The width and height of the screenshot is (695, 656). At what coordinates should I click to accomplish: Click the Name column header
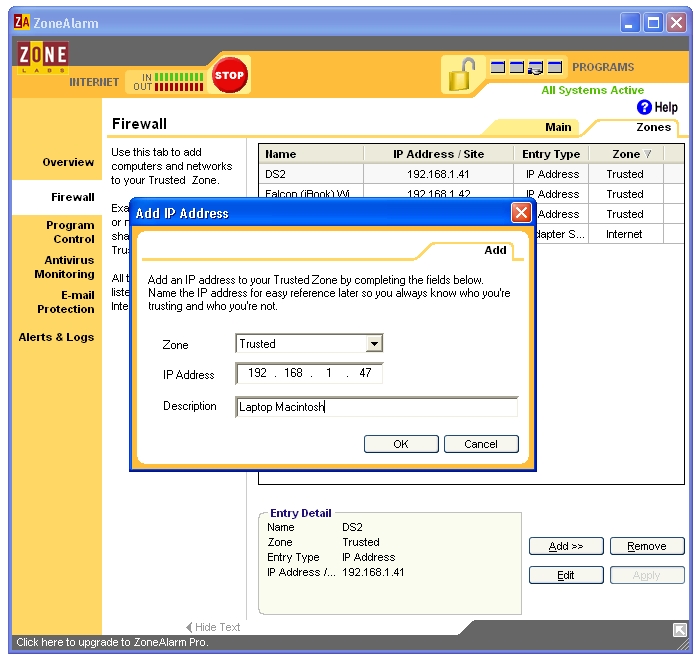pos(311,154)
